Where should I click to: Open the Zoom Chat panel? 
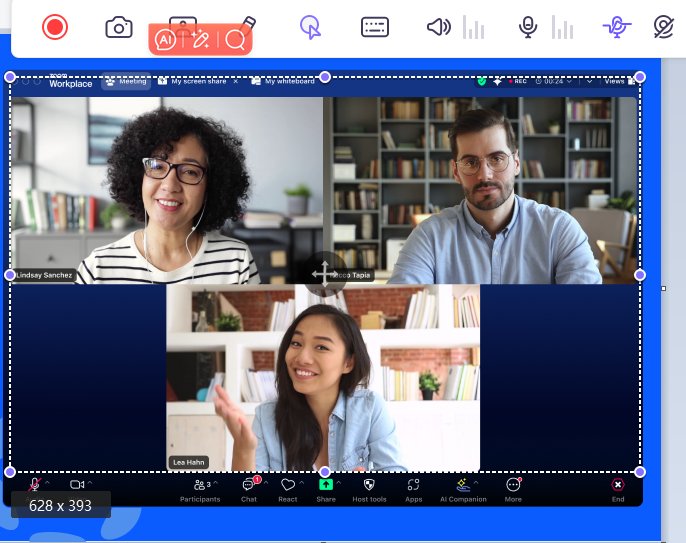tap(249, 488)
